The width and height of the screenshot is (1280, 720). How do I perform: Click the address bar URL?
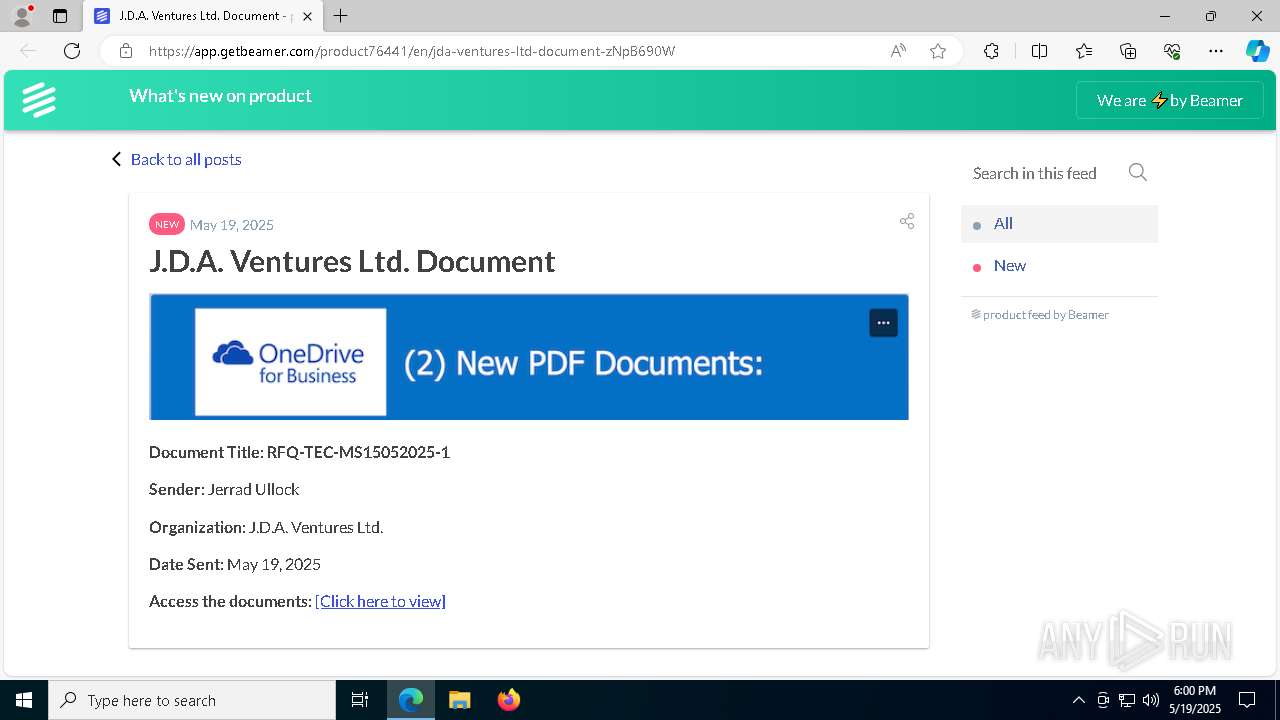point(412,51)
